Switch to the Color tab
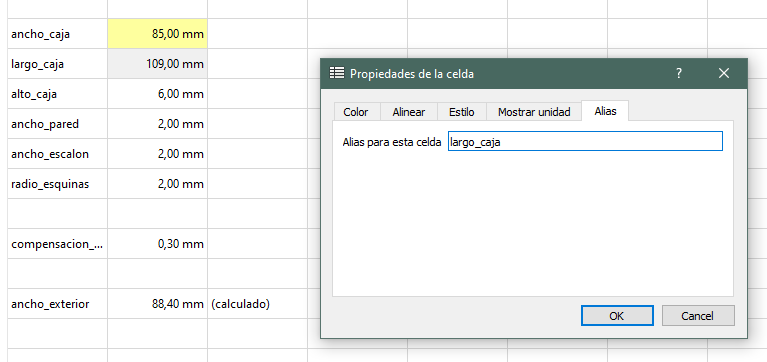Viewport: 767px width, 362px height. tap(356, 112)
